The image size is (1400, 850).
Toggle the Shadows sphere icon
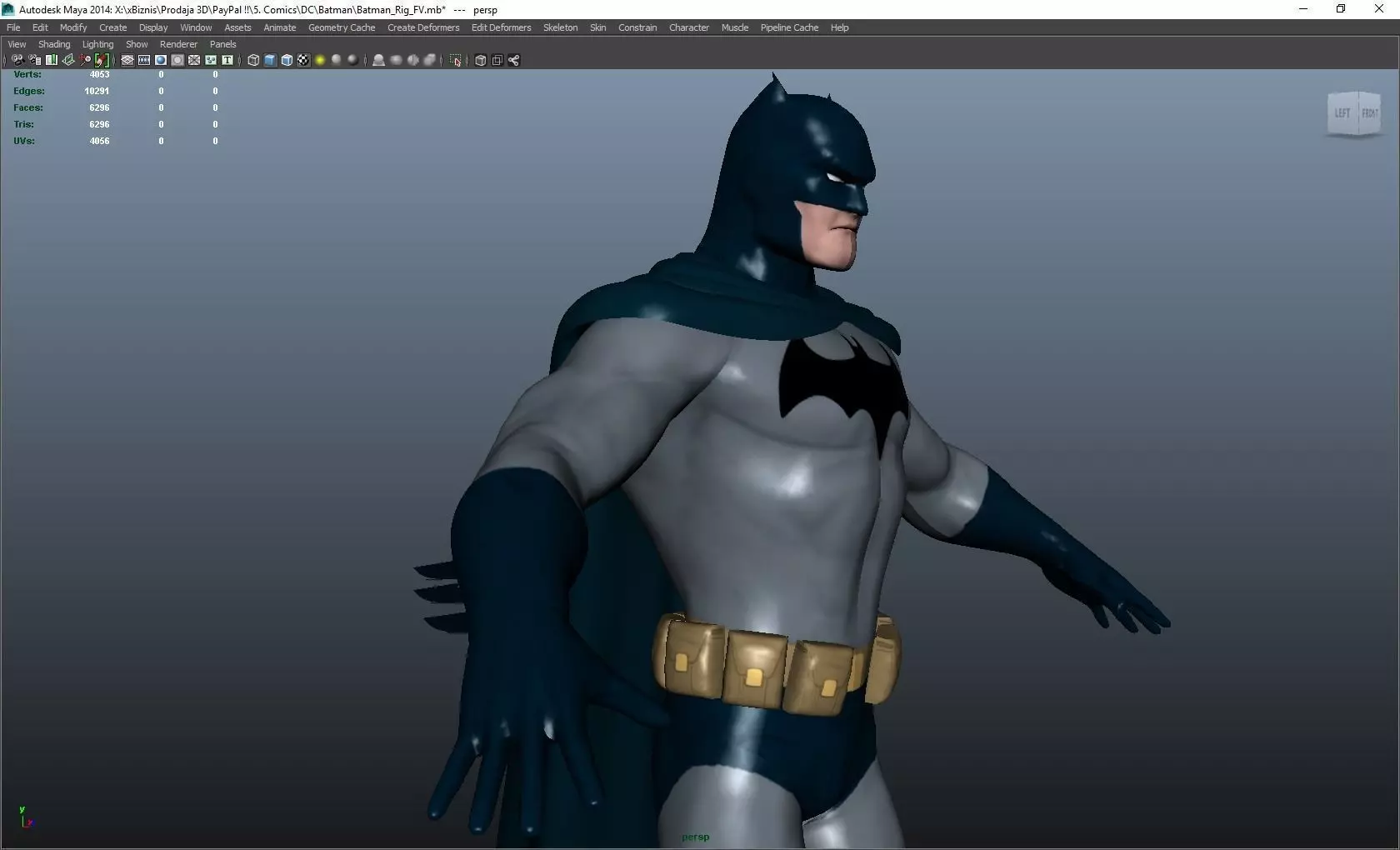pos(337,60)
